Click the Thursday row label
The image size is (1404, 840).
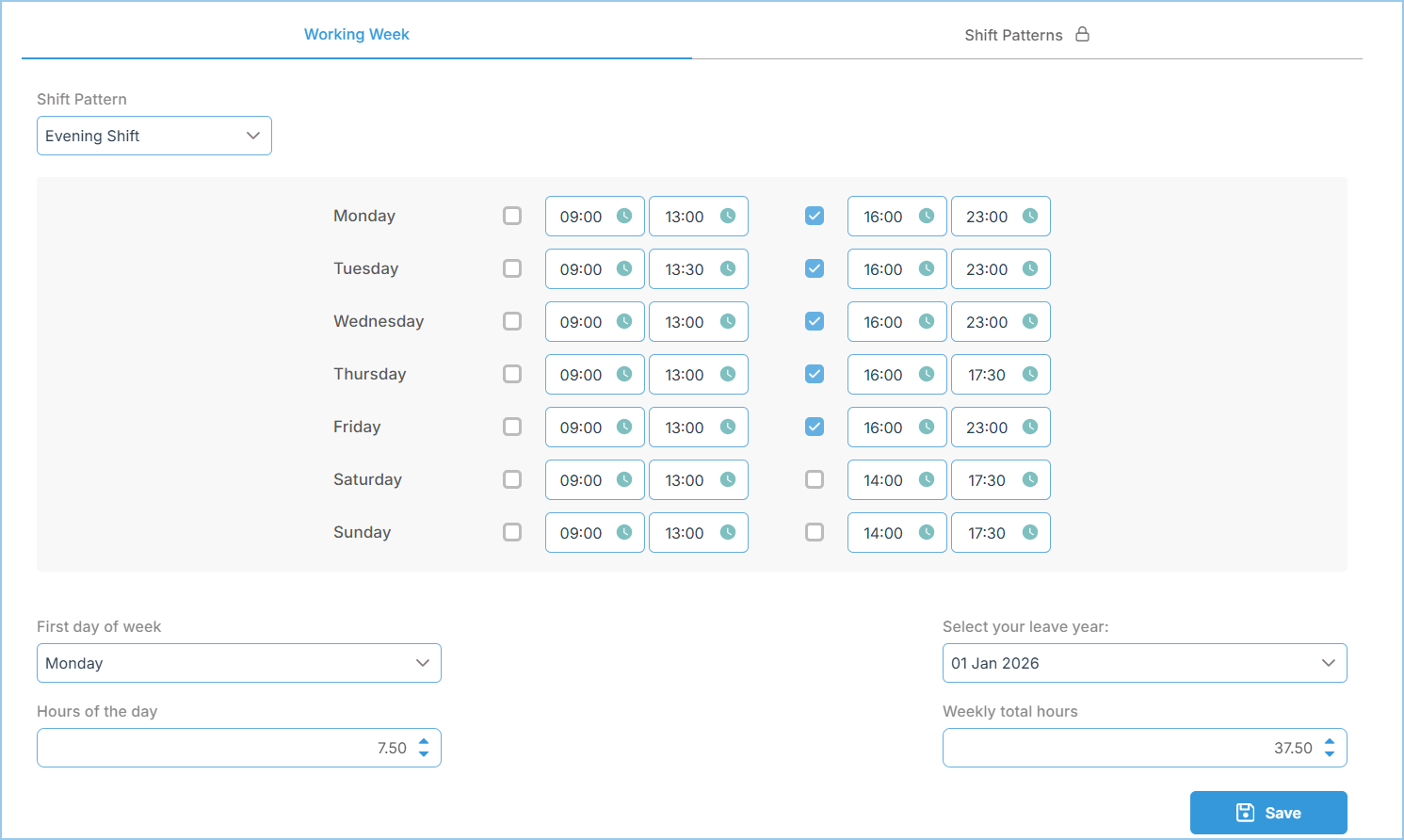369,374
